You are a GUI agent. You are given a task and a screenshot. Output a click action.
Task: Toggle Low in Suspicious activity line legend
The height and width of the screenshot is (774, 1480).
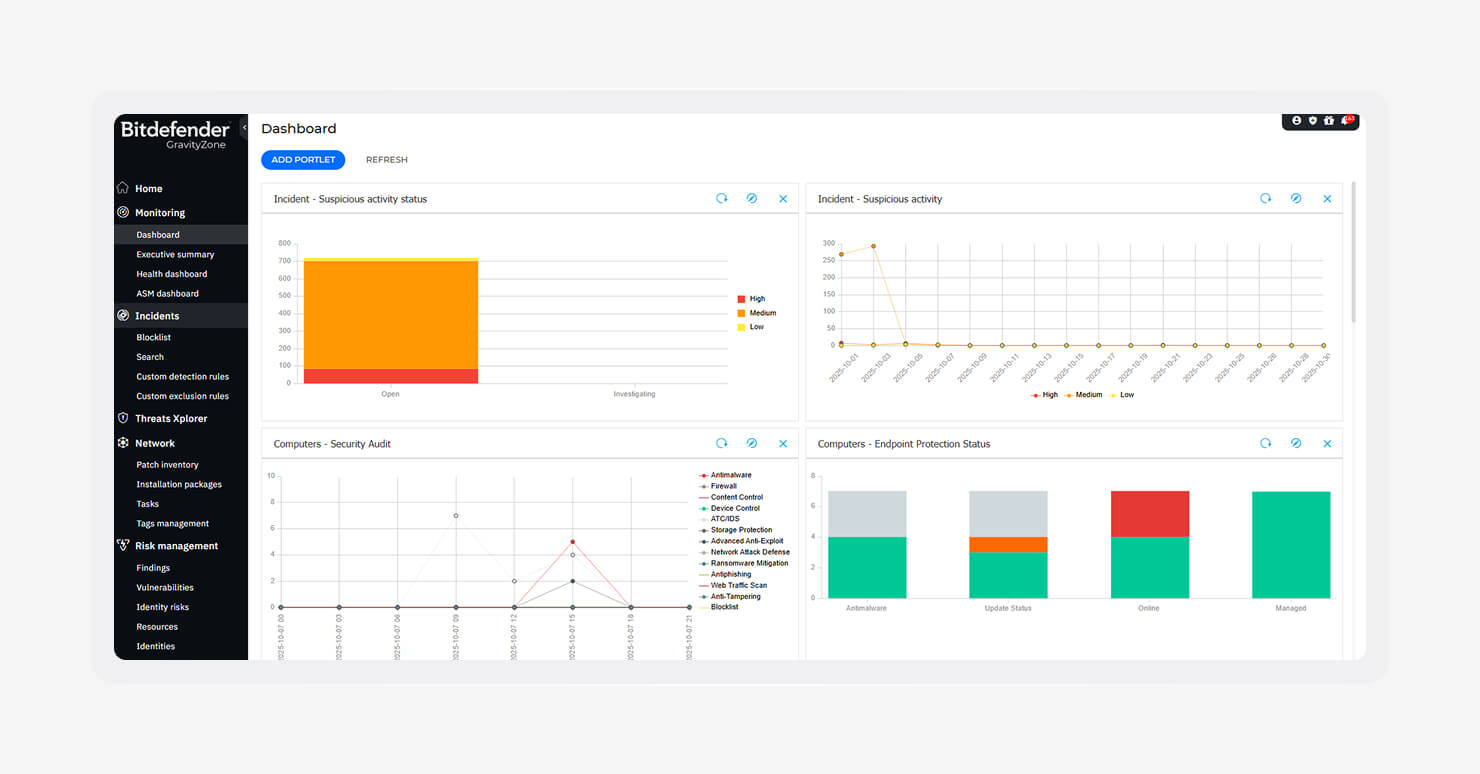coord(1121,395)
